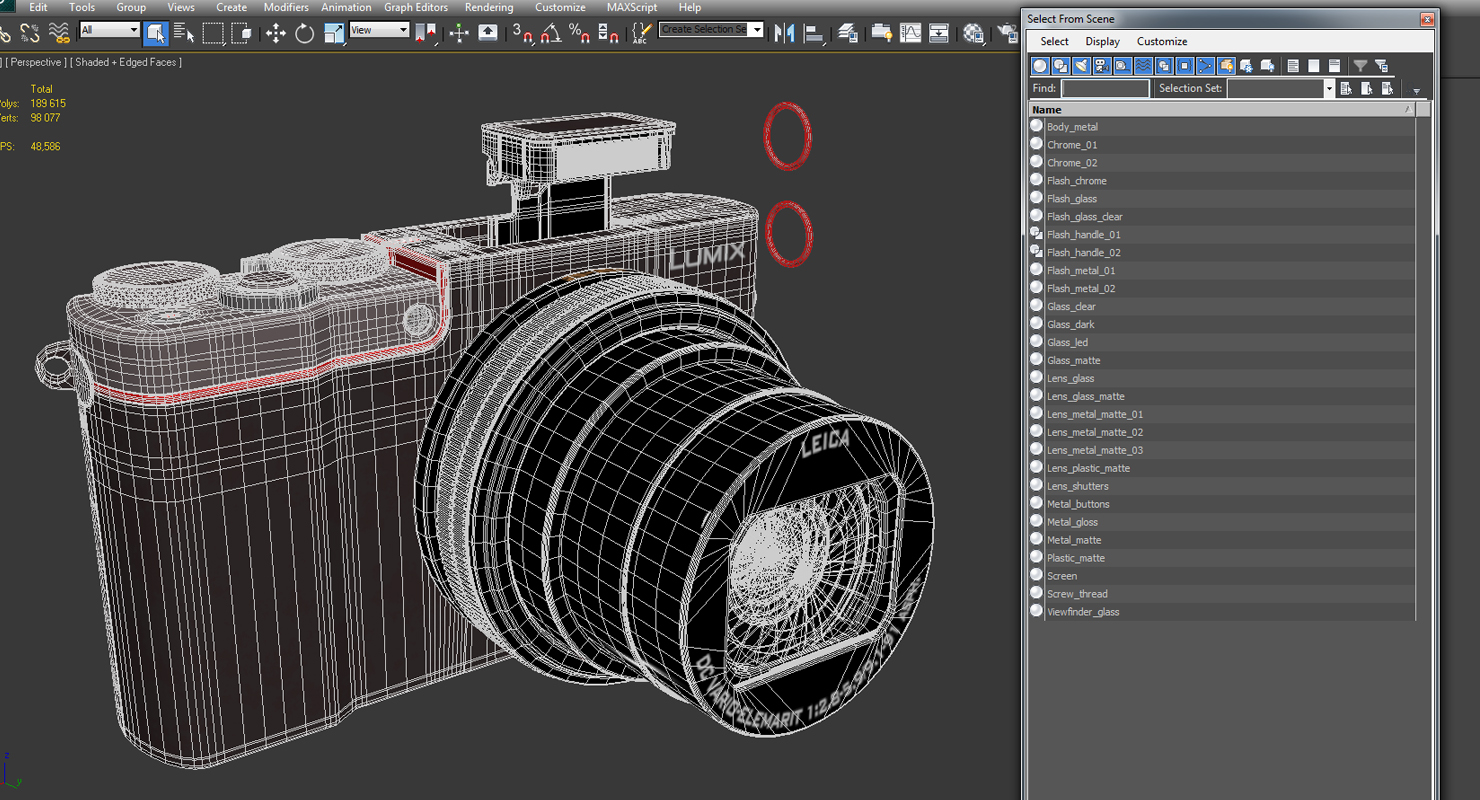
Task: Select Chrome_02 in object list
Action: pos(1222,163)
